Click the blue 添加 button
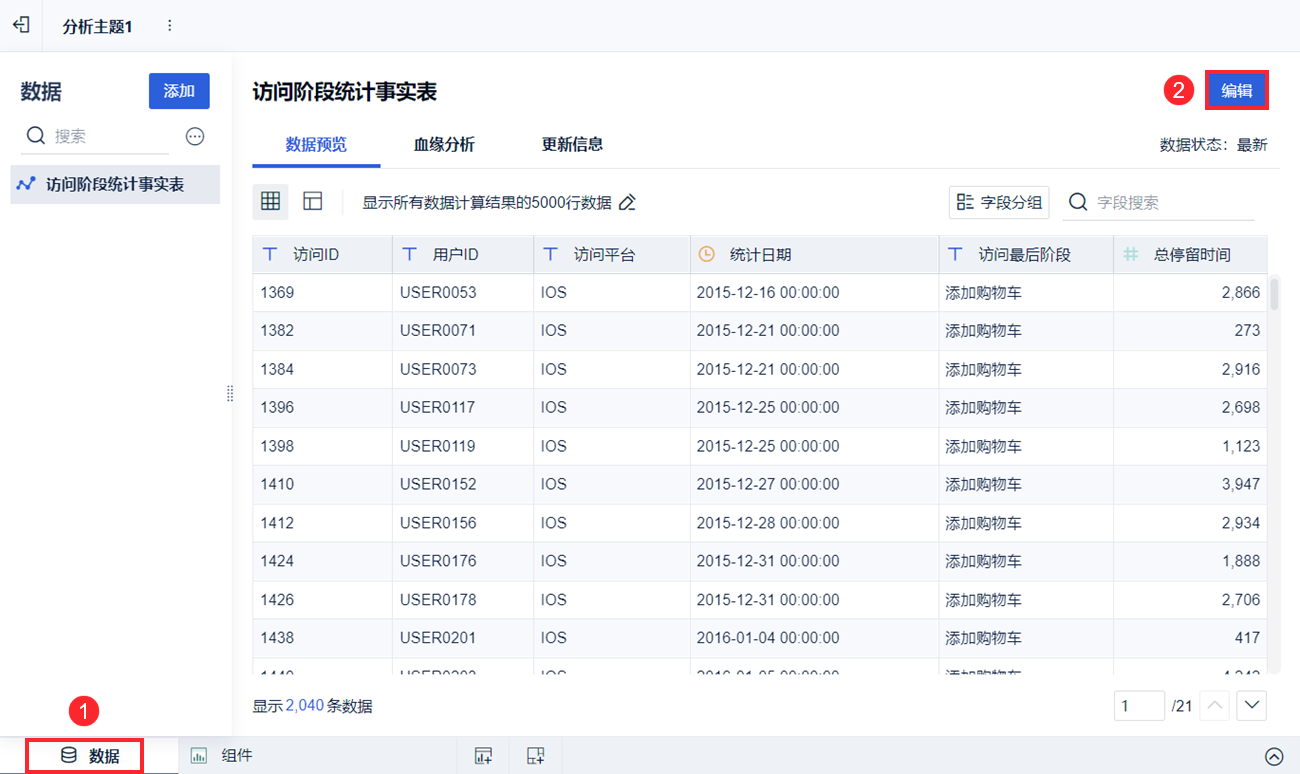 coord(179,91)
